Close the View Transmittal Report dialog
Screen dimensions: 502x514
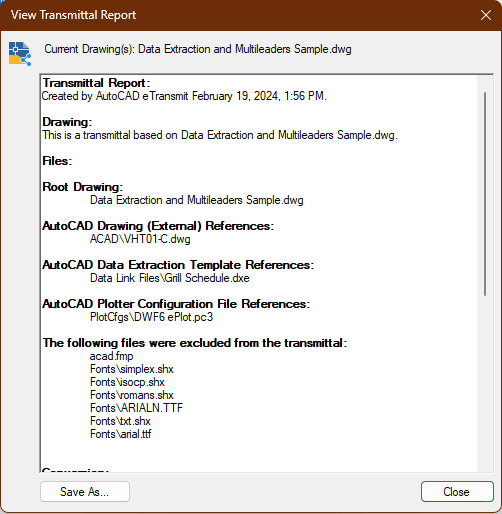coord(486,15)
